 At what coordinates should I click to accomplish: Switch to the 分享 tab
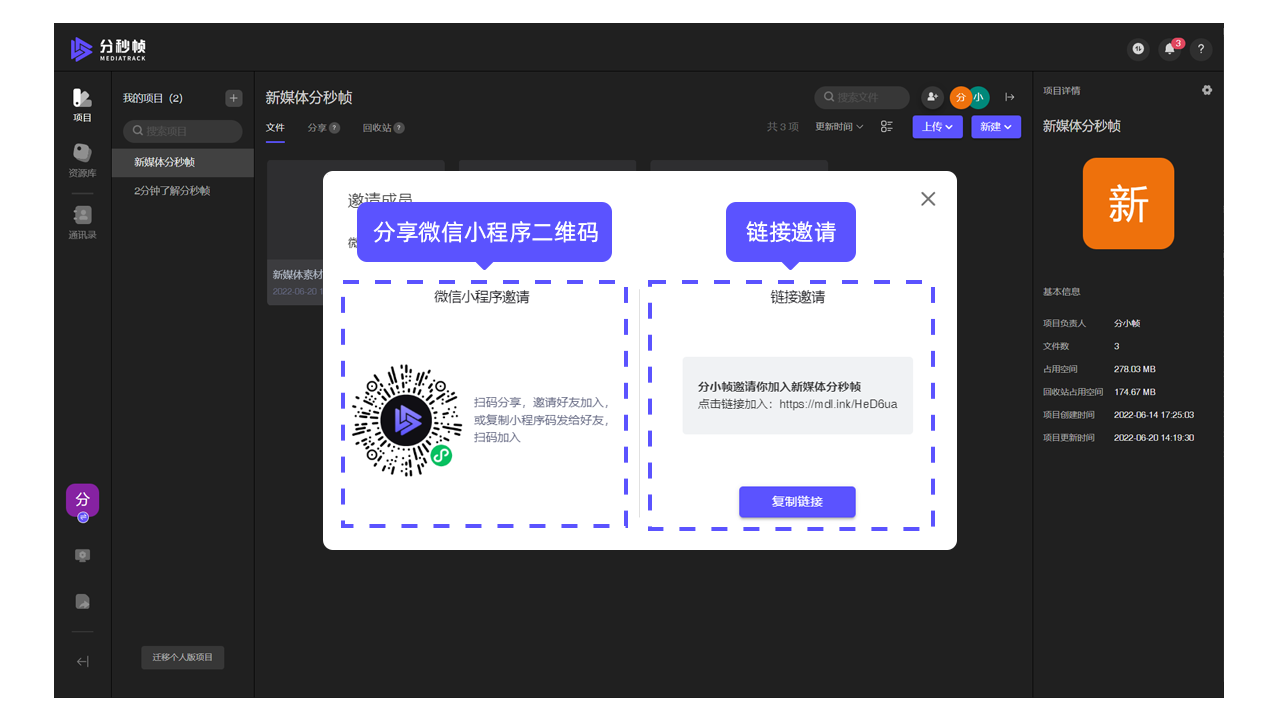click(317, 128)
